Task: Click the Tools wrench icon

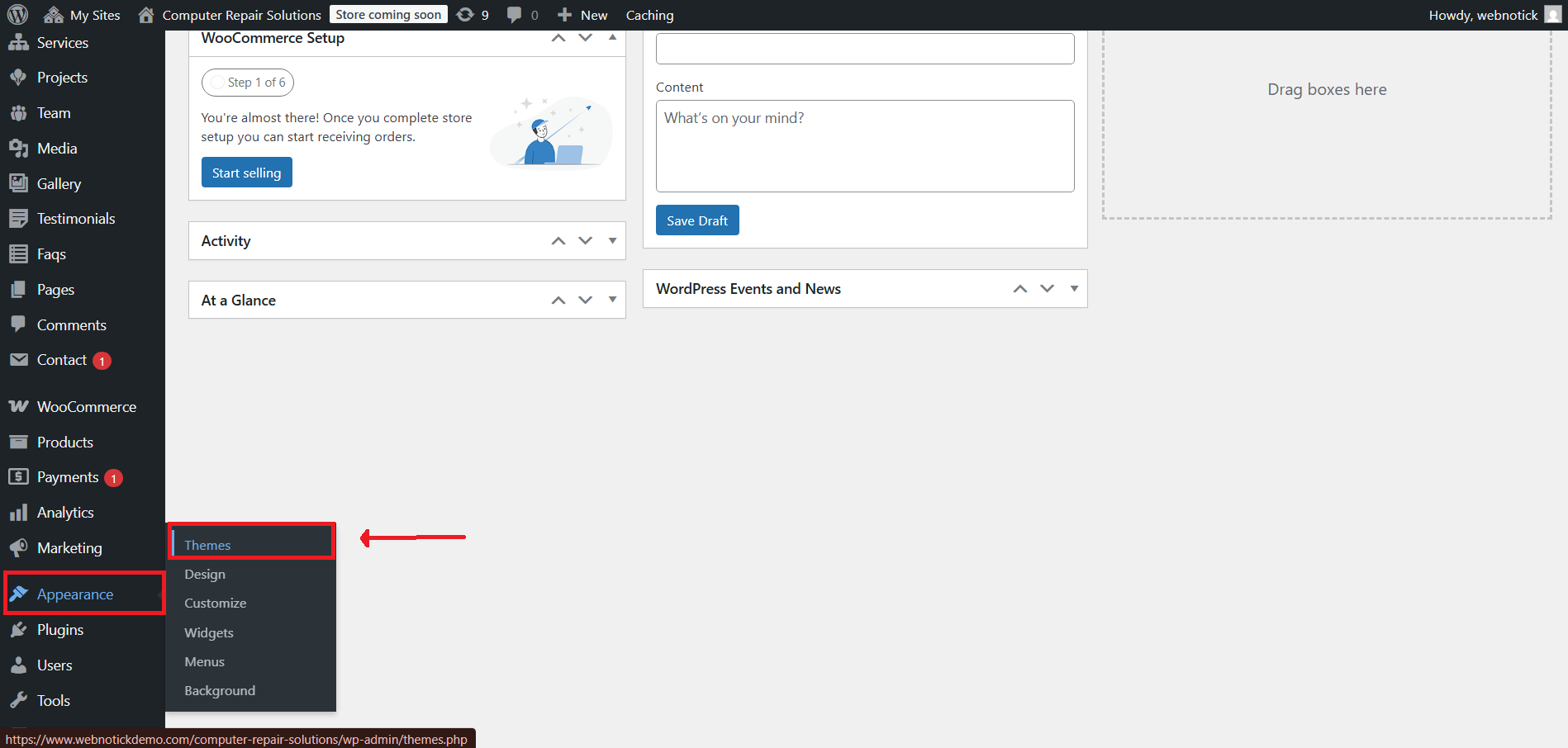Action: [18, 701]
